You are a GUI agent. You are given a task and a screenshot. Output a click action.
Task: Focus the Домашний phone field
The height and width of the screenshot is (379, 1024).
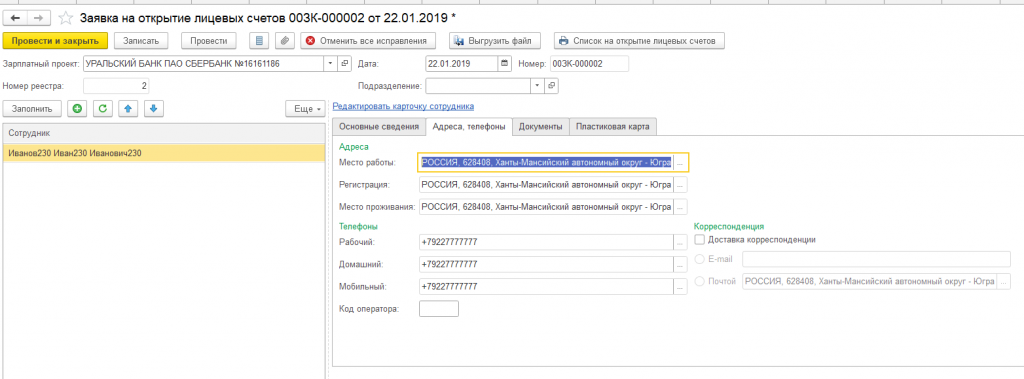(x=546, y=265)
